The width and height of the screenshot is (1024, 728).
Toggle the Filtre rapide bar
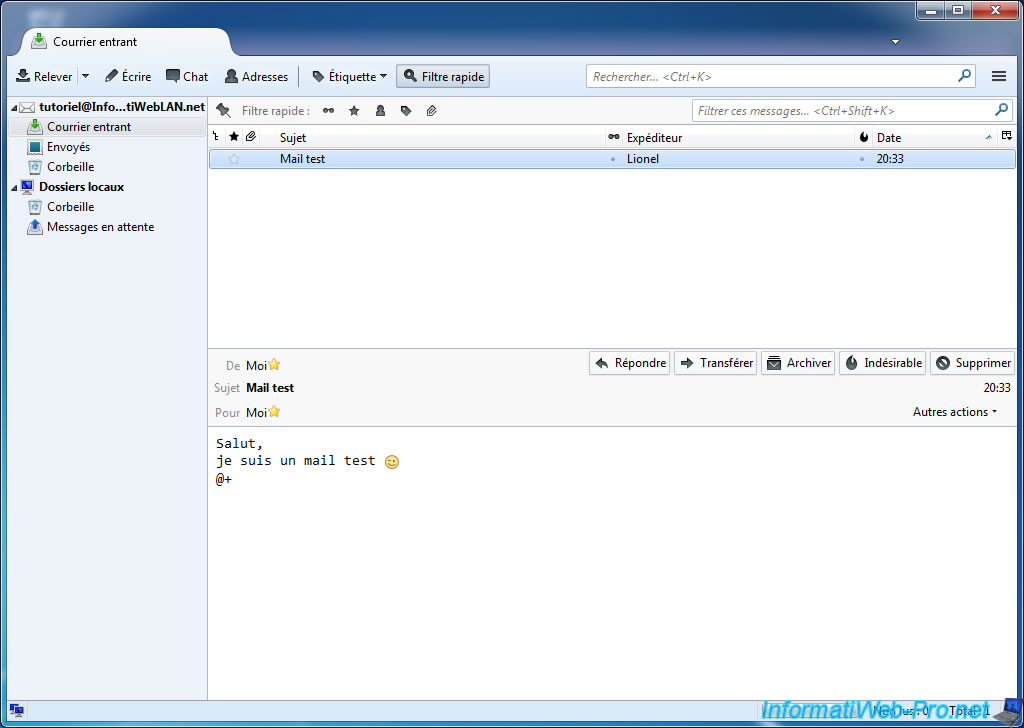tap(443, 76)
